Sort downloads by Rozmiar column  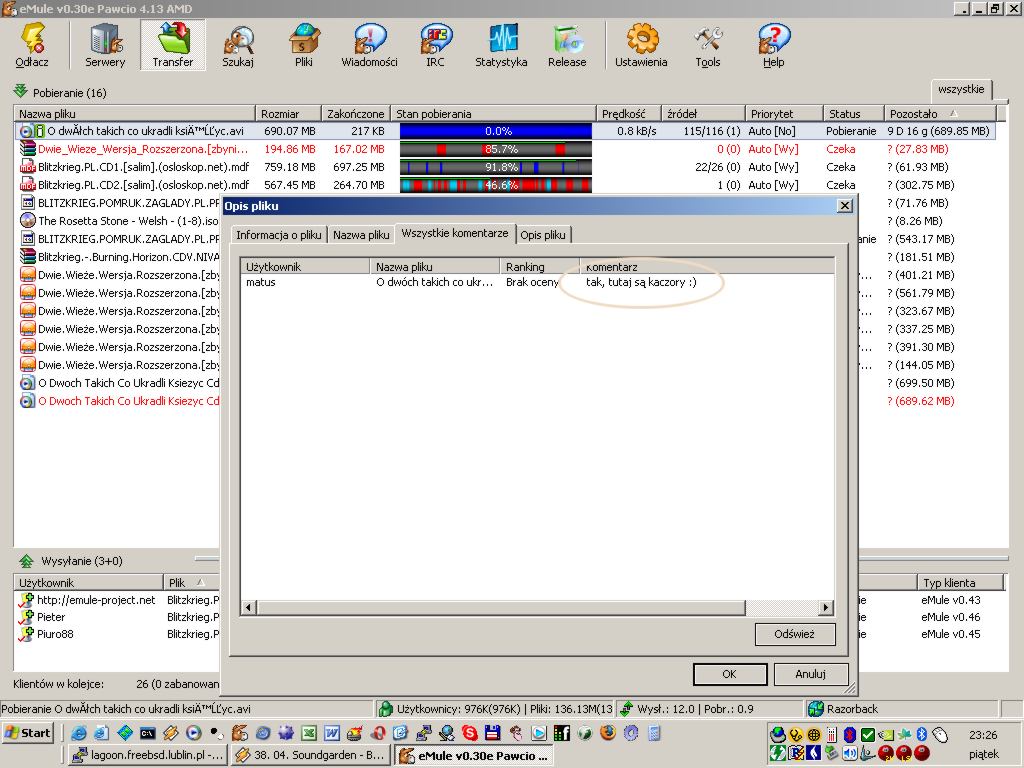point(288,114)
